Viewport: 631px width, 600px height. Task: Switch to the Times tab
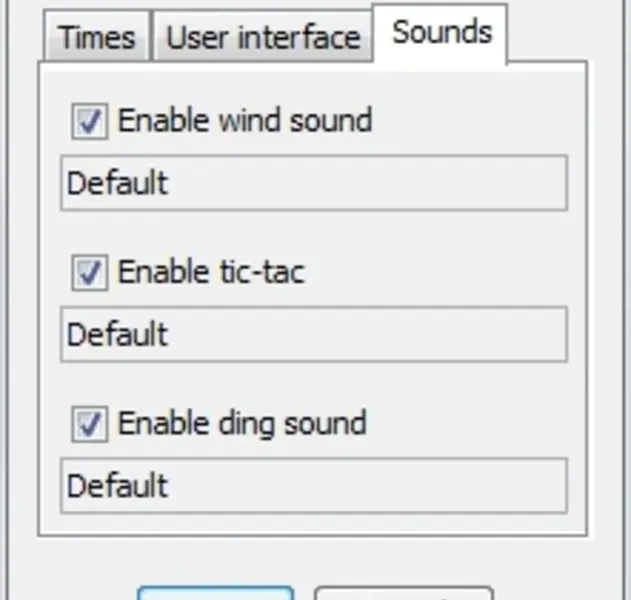pos(96,38)
